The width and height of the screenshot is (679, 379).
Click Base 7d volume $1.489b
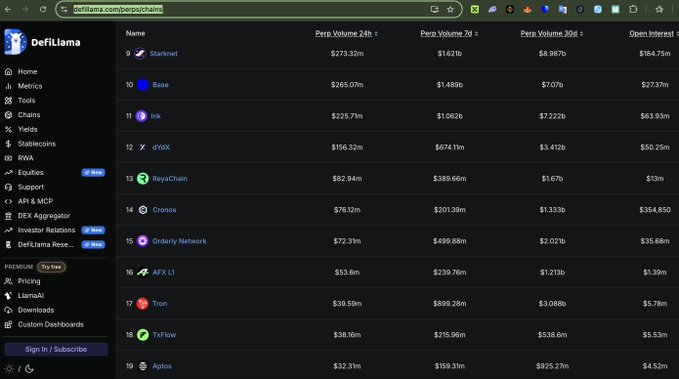tap(449, 85)
